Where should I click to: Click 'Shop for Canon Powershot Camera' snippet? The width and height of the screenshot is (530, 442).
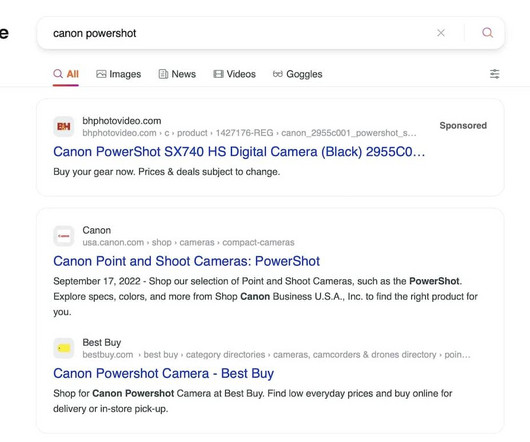[252, 401]
